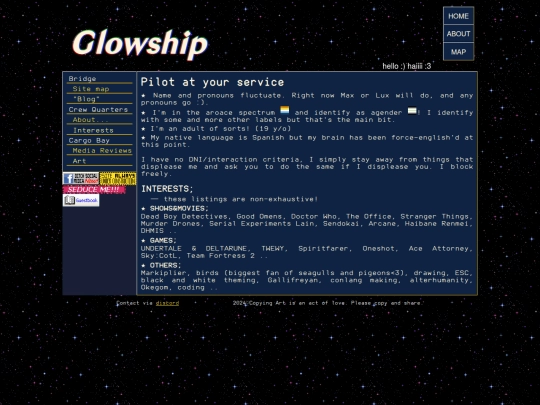This screenshot has height=405, width=540.
Task: Click the 'My native language is Spanish' text
Action: pyautogui.click(x=217, y=137)
